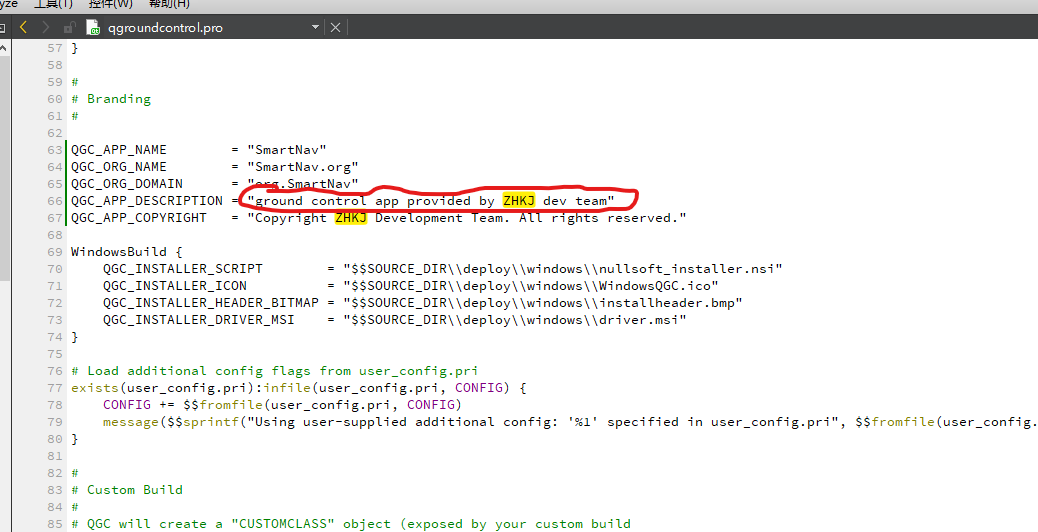Click line number 62 in the gutter
1038x532 pixels.
(55, 132)
